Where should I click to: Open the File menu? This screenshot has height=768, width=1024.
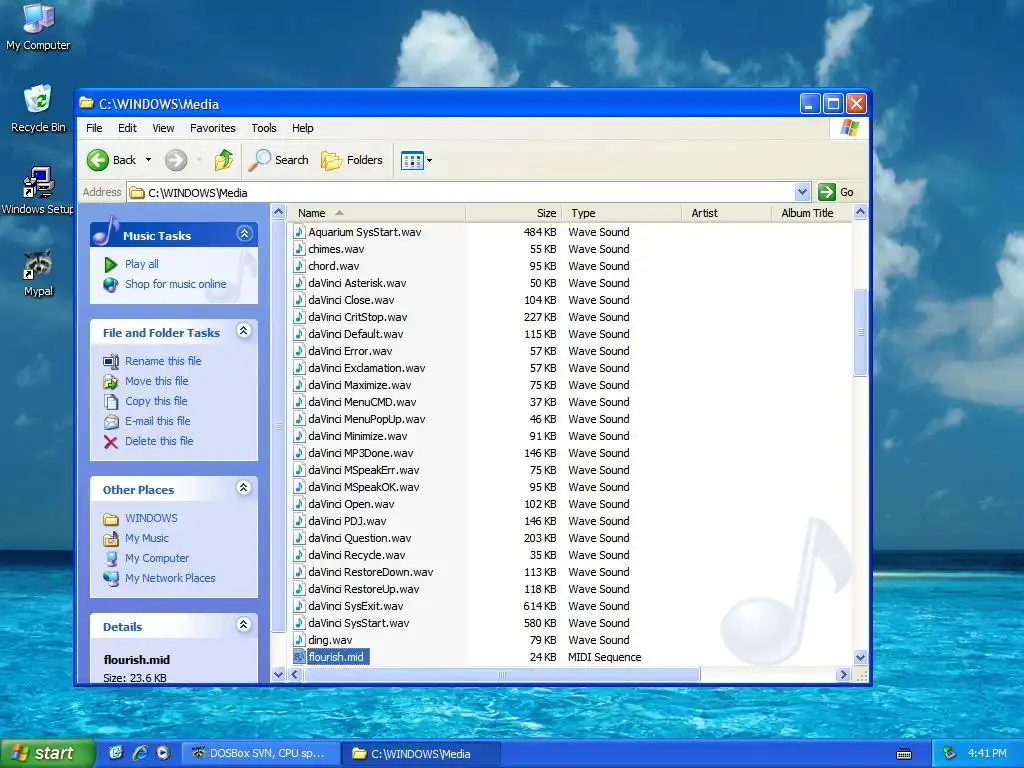pyautogui.click(x=94, y=128)
